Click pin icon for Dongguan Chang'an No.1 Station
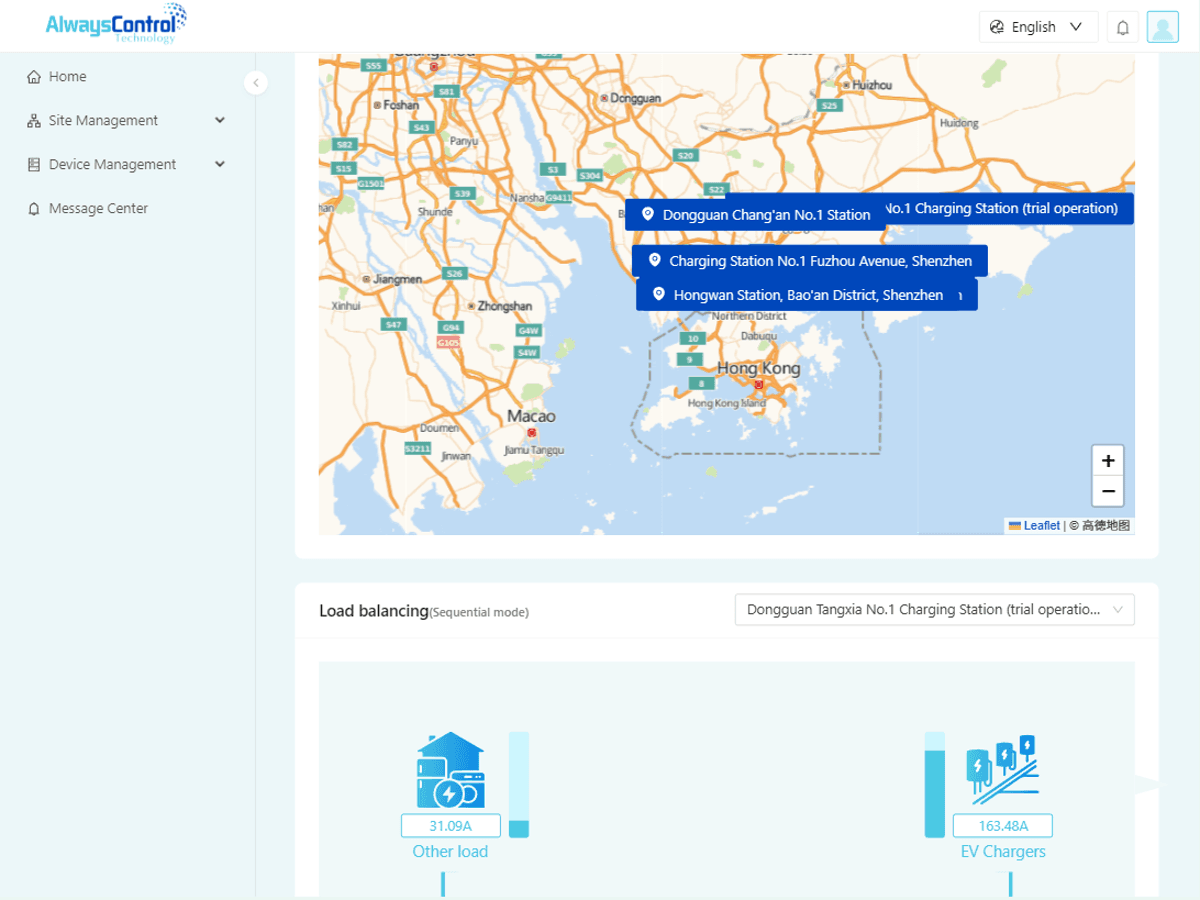The image size is (1200, 900). 647,214
